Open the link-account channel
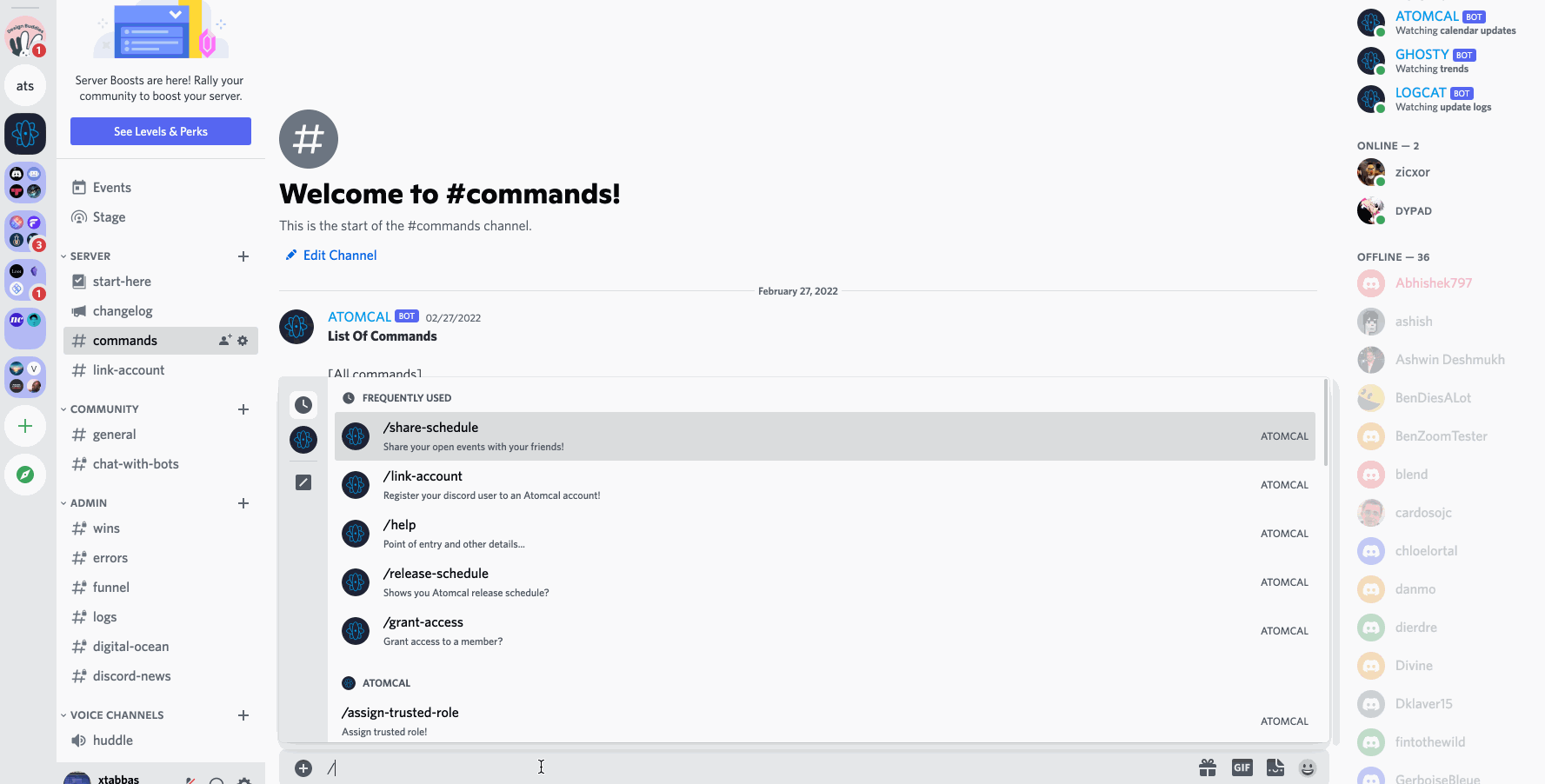Screen dimensions: 1545x784 [x=161, y=370]
